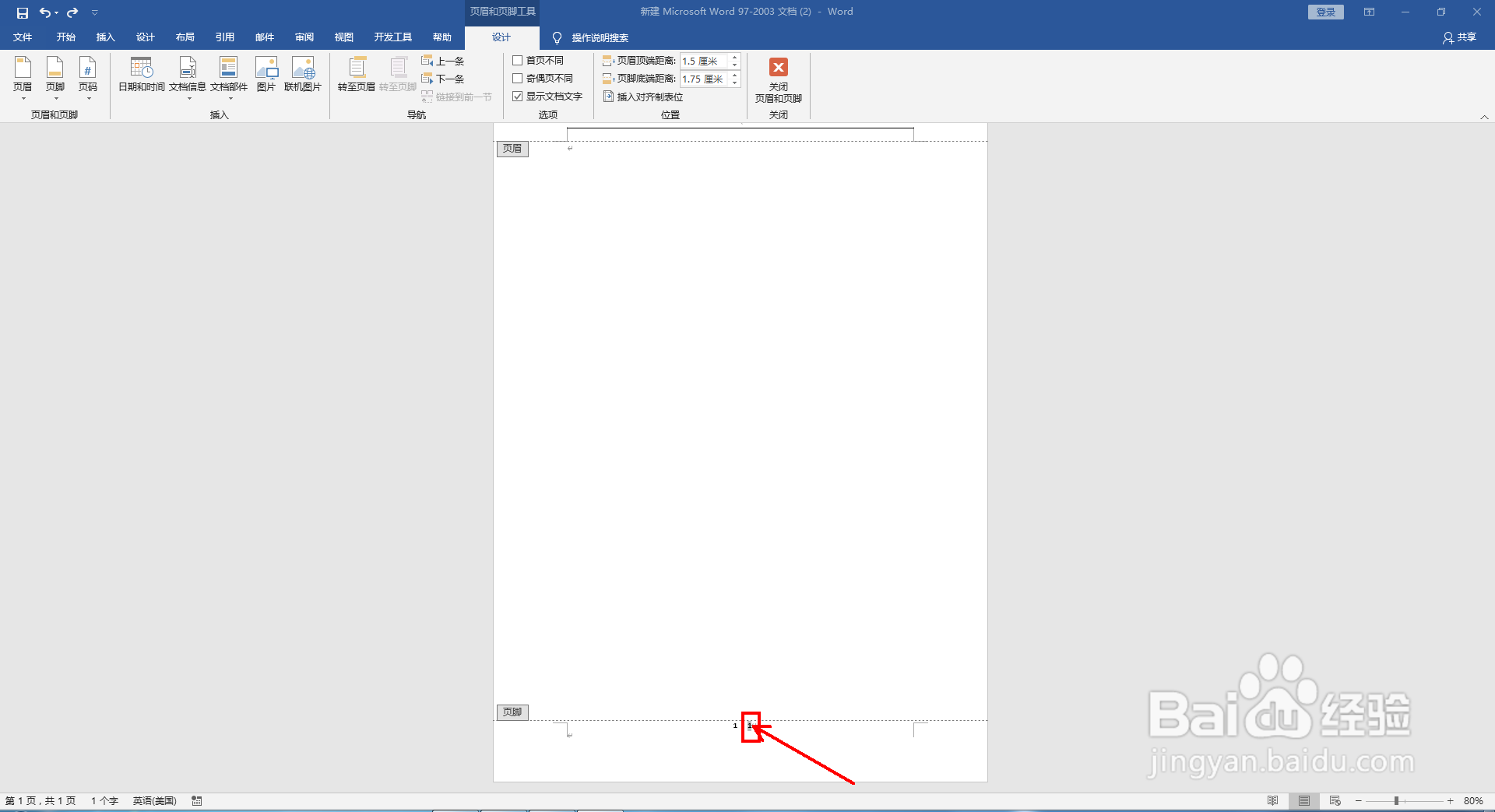
Task: Switch to the 插入 ribbon tab
Action: [105, 37]
